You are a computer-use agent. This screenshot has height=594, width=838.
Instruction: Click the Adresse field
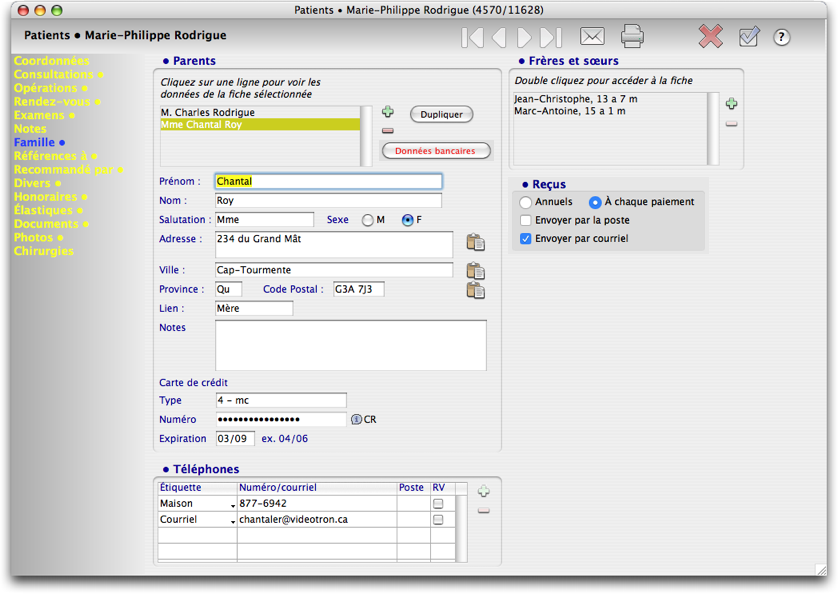point(334,245)
